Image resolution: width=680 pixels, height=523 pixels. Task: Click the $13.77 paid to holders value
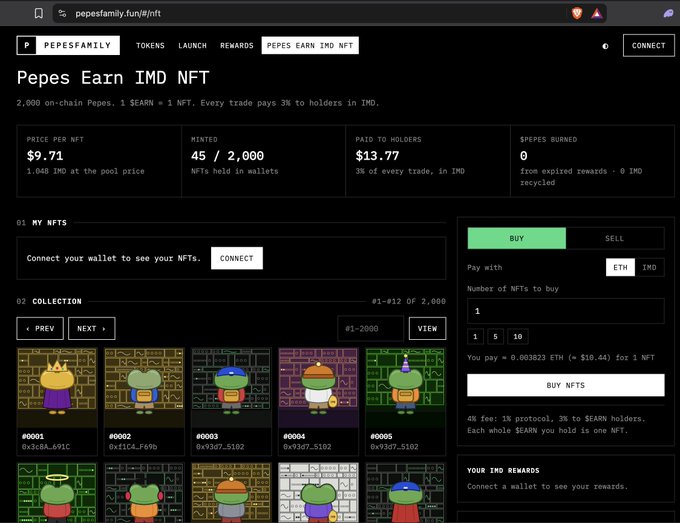377,156
